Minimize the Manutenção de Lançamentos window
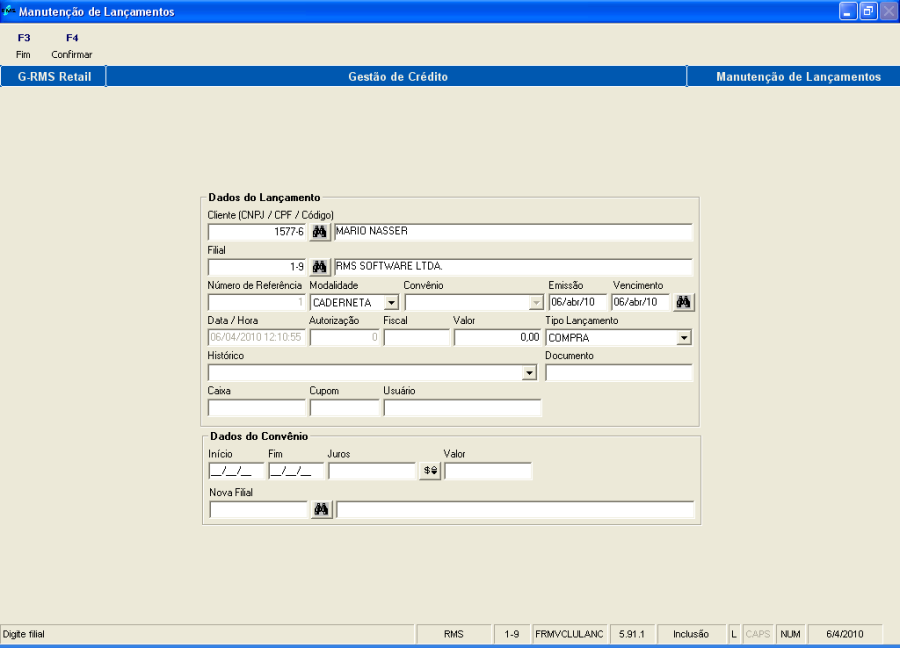Image resolution: width=900 pixels, height=648 pixels. 848,11
